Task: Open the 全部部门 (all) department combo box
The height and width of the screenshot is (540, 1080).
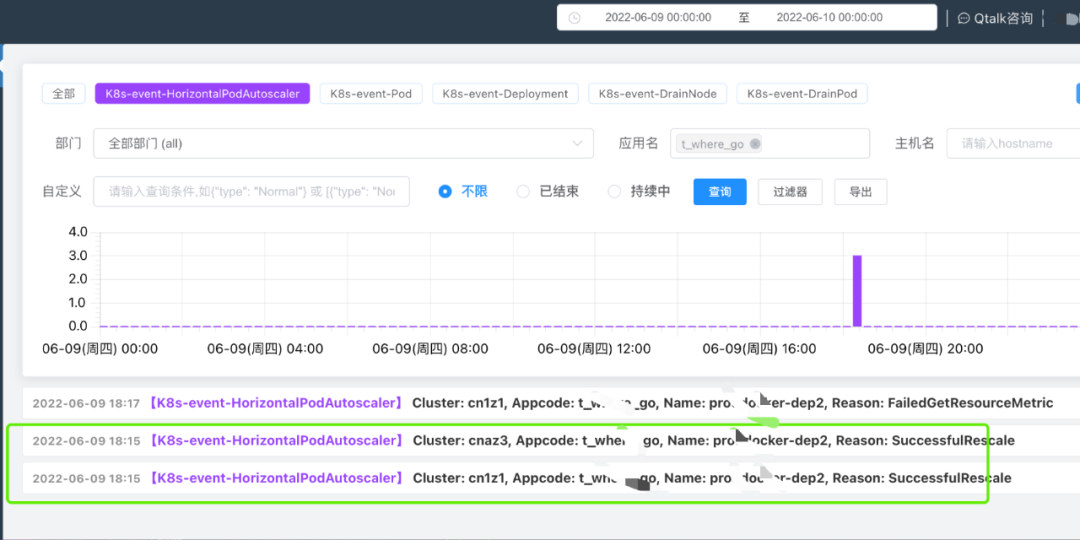Action: pos(343,143)
